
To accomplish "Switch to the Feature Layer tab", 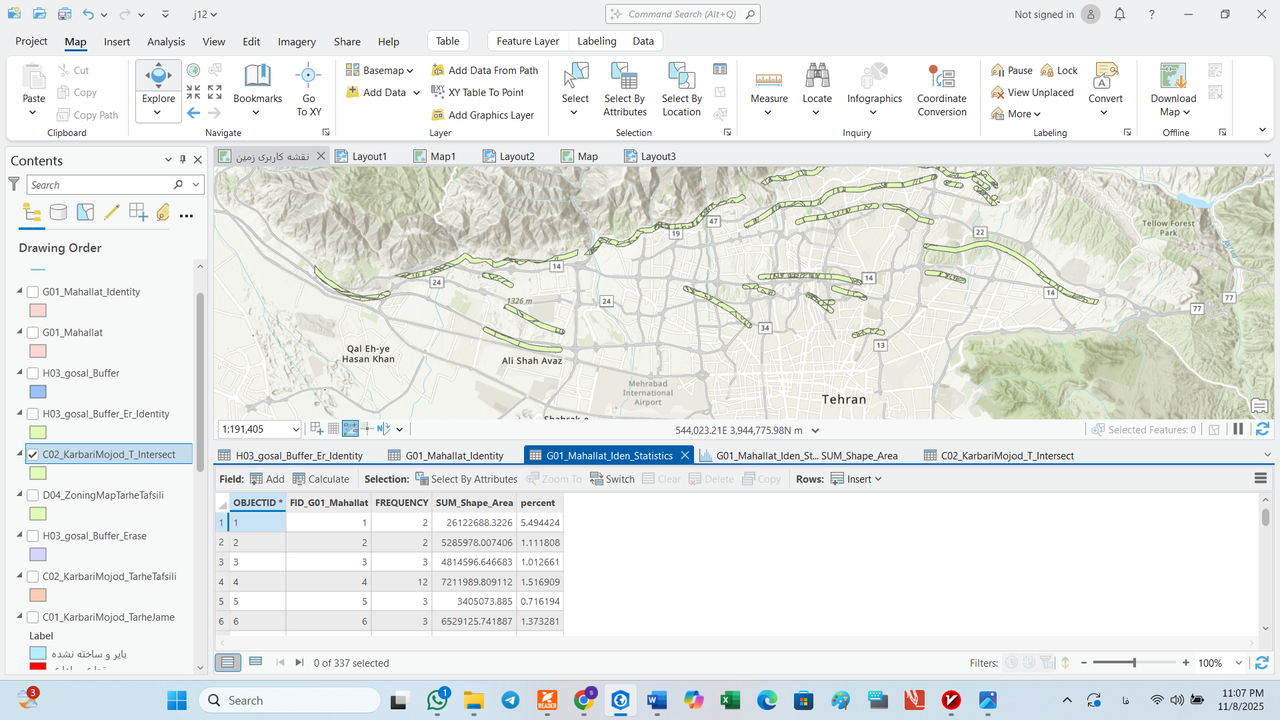I will pyautogui.click(x=528, y=41).
